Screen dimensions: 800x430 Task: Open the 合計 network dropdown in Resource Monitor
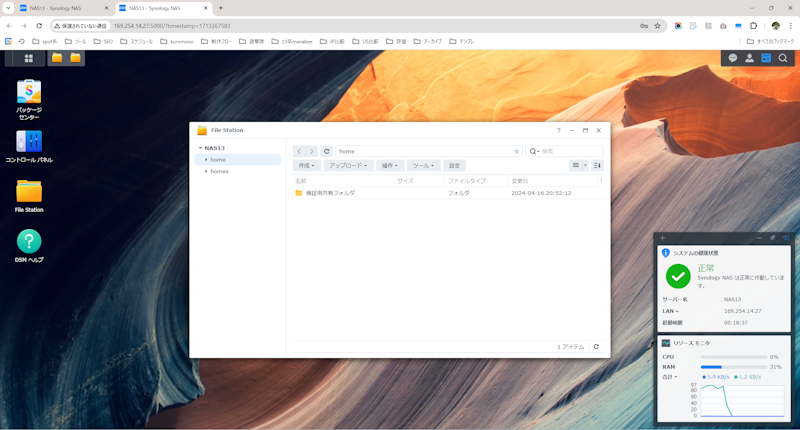pos(670,377)
